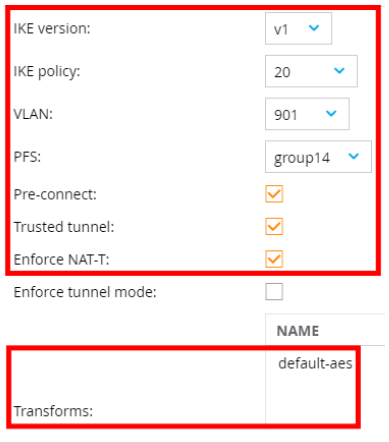Click the IKE policy label

pos(47,72)
